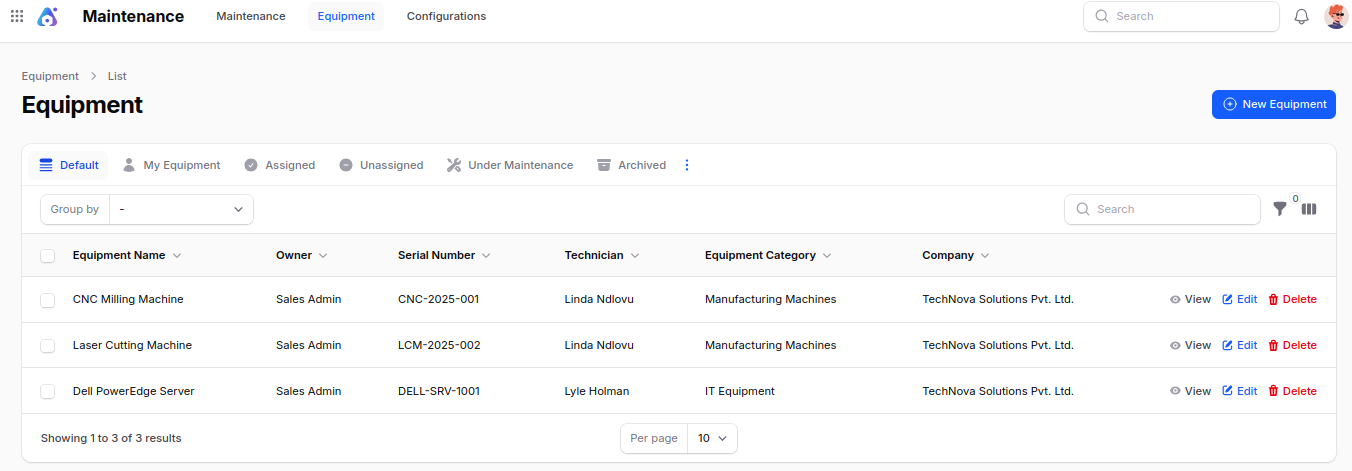Viewport: 1352px width, 471px height.
Task: Switch to the Under Maintenance tab
Action: pos(510,165)
